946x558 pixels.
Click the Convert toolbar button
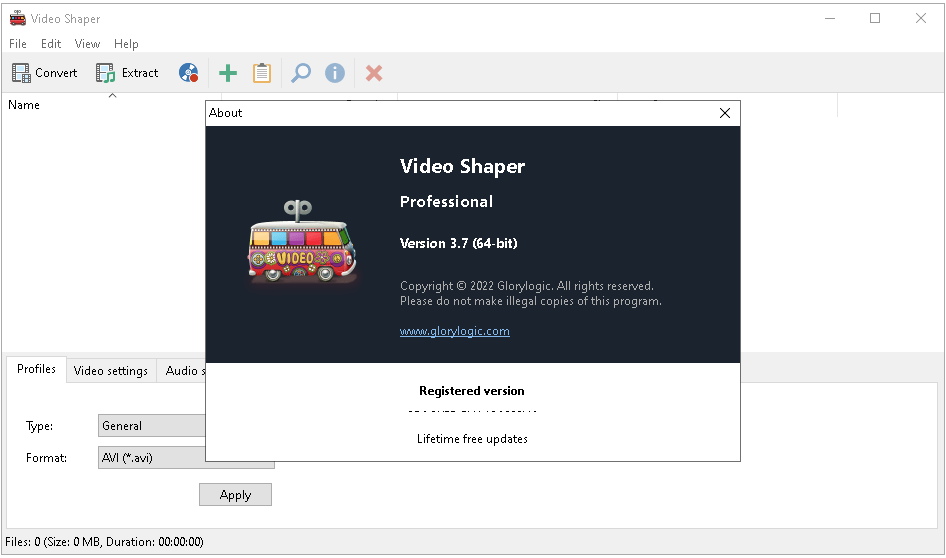(x=45, y=73)
